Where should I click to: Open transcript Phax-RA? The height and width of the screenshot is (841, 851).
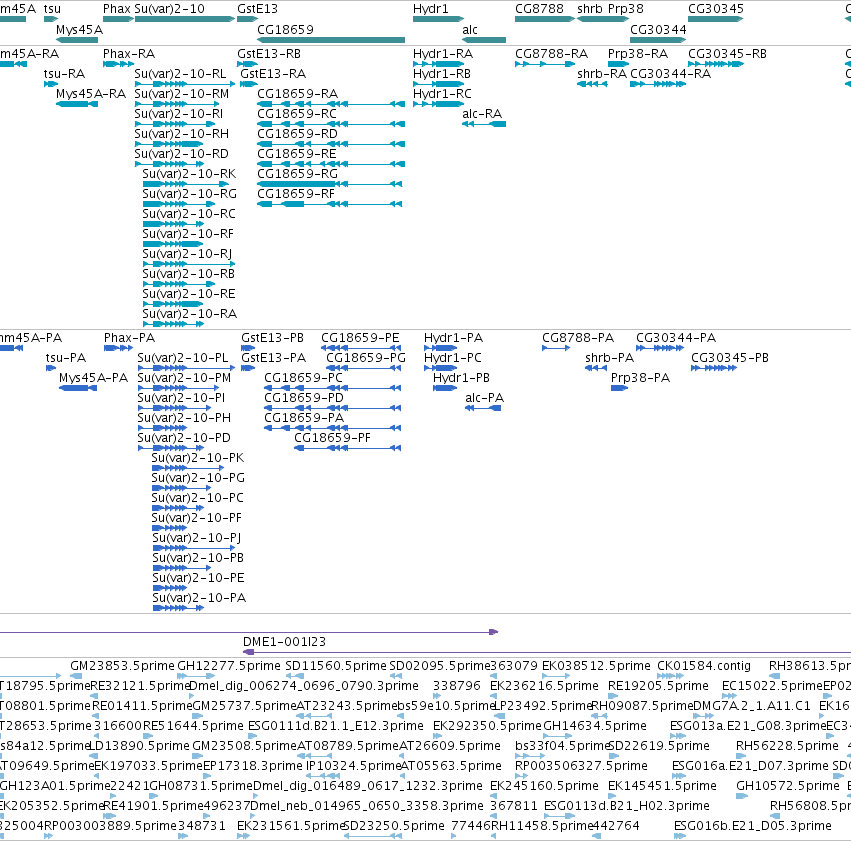tap(129, 54)
